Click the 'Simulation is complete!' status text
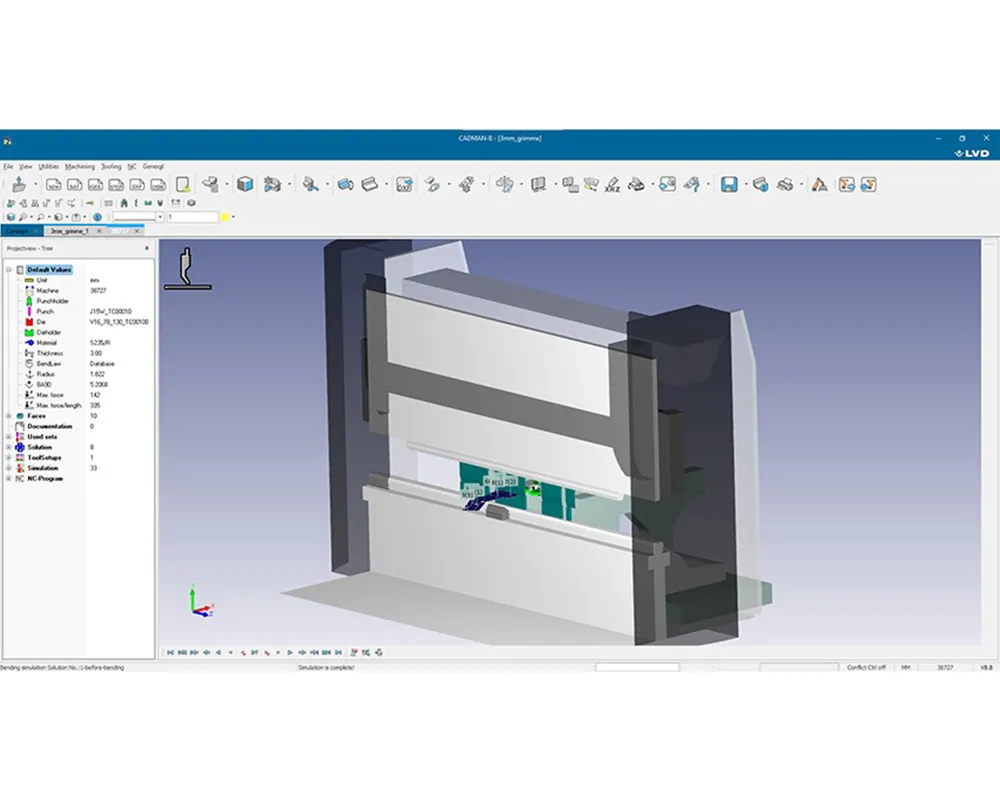 (x=326, y=667)
